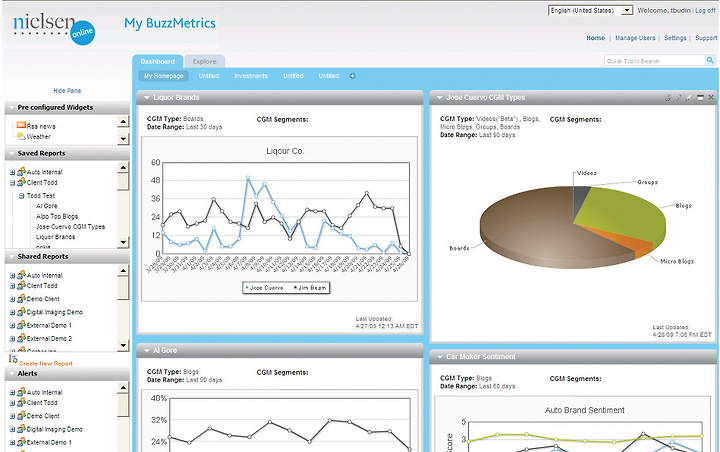720x452 pixels.
Task: Collapse the Liquor Brands widget
Action: (x=147, y=97)
